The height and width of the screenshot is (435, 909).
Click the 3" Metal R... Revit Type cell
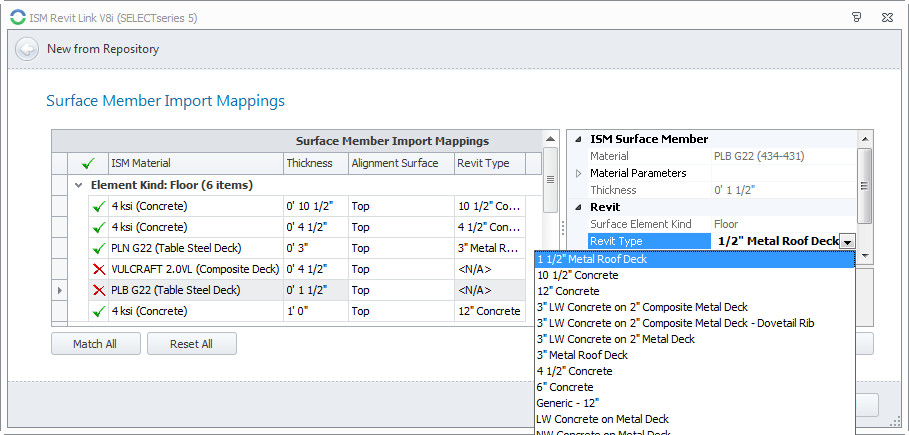[490, 248]
